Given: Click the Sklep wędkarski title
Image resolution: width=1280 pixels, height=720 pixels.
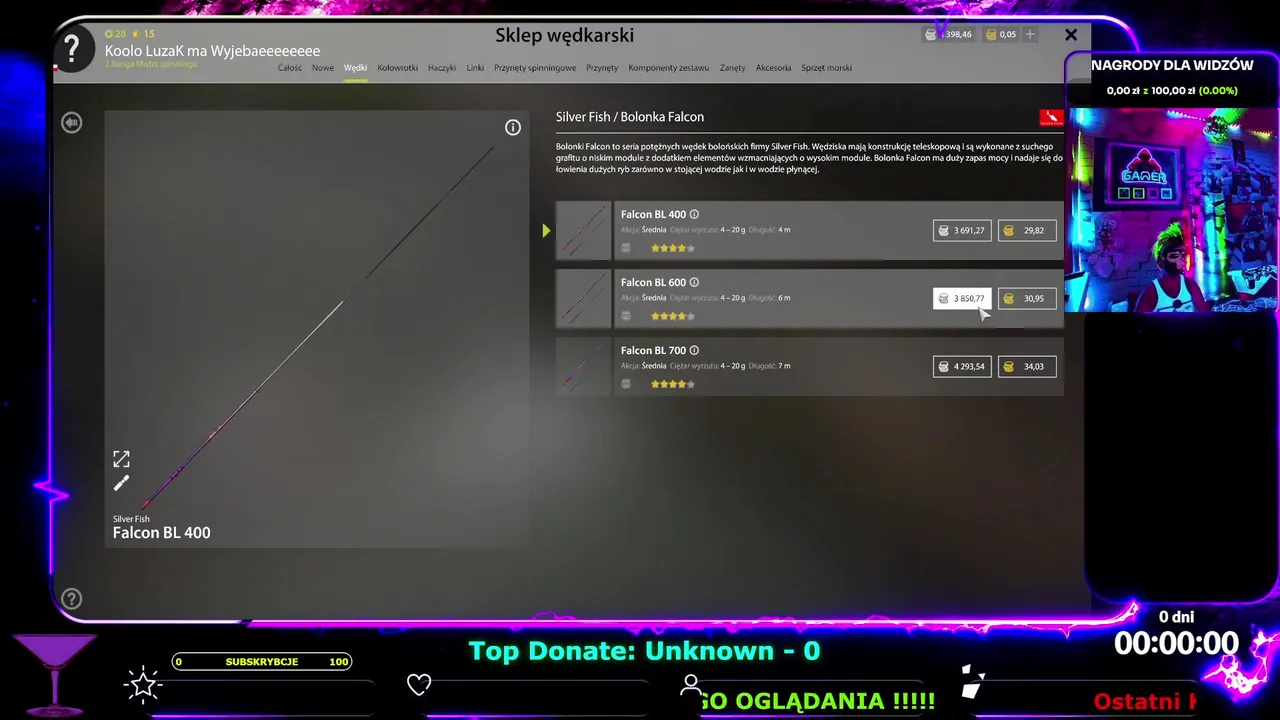Looking at the screenshot, I should pos(564,36).
